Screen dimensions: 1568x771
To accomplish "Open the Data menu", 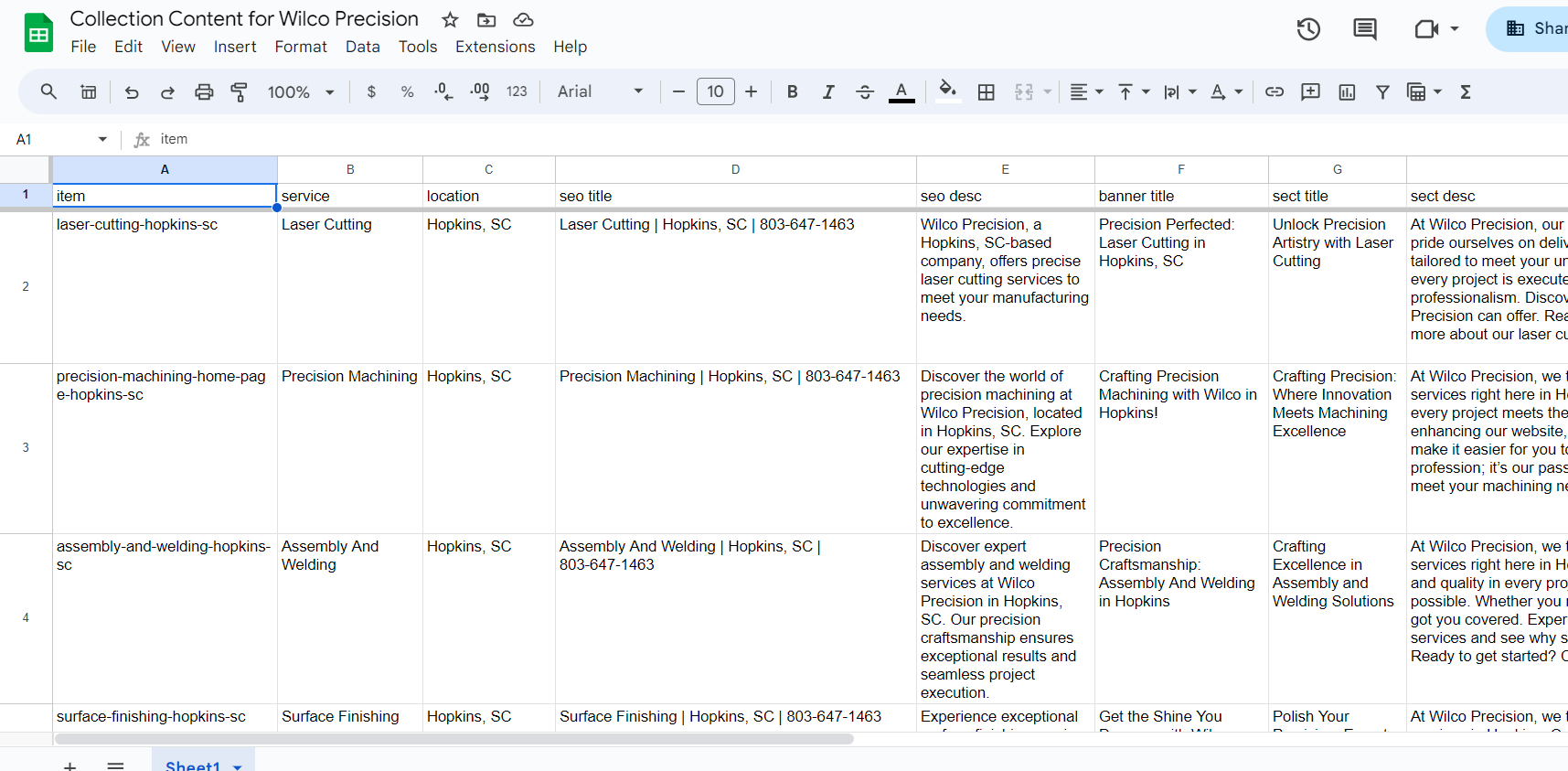I will (x=363, y=47).
